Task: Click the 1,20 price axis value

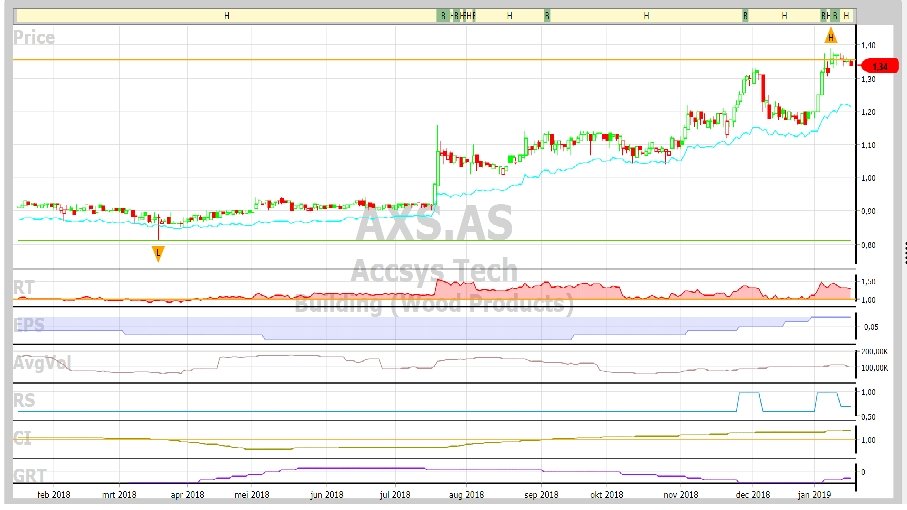Action: pyautogui.click(x=868, y=112)
